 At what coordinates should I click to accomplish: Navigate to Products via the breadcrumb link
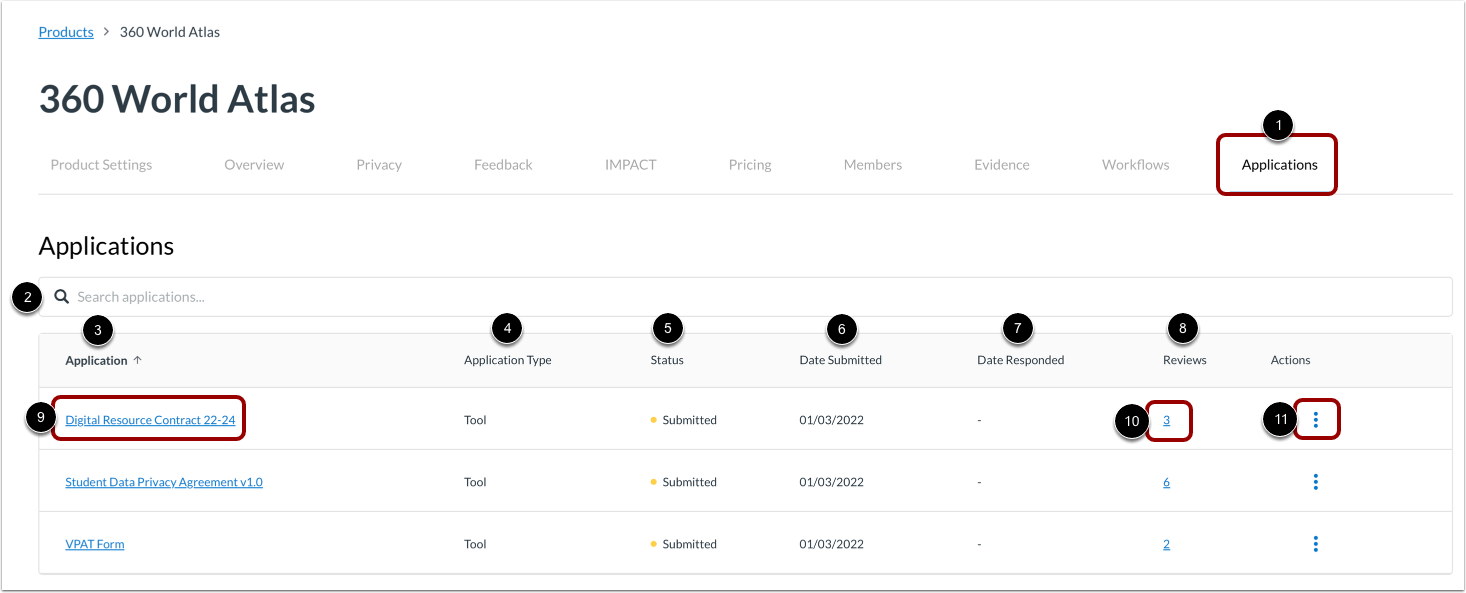66,31
